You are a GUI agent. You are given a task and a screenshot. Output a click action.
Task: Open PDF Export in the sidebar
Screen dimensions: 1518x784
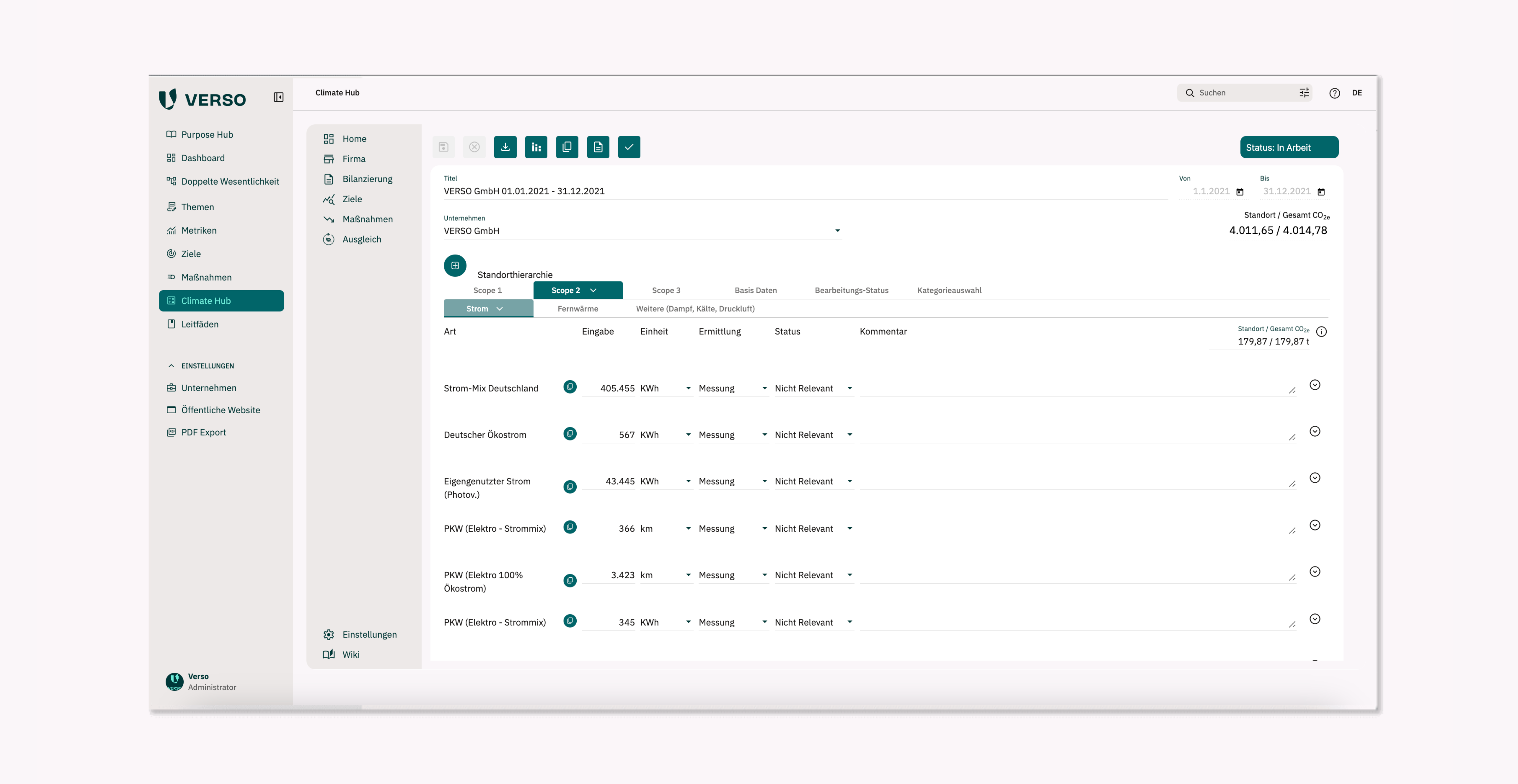click(203, 432)
